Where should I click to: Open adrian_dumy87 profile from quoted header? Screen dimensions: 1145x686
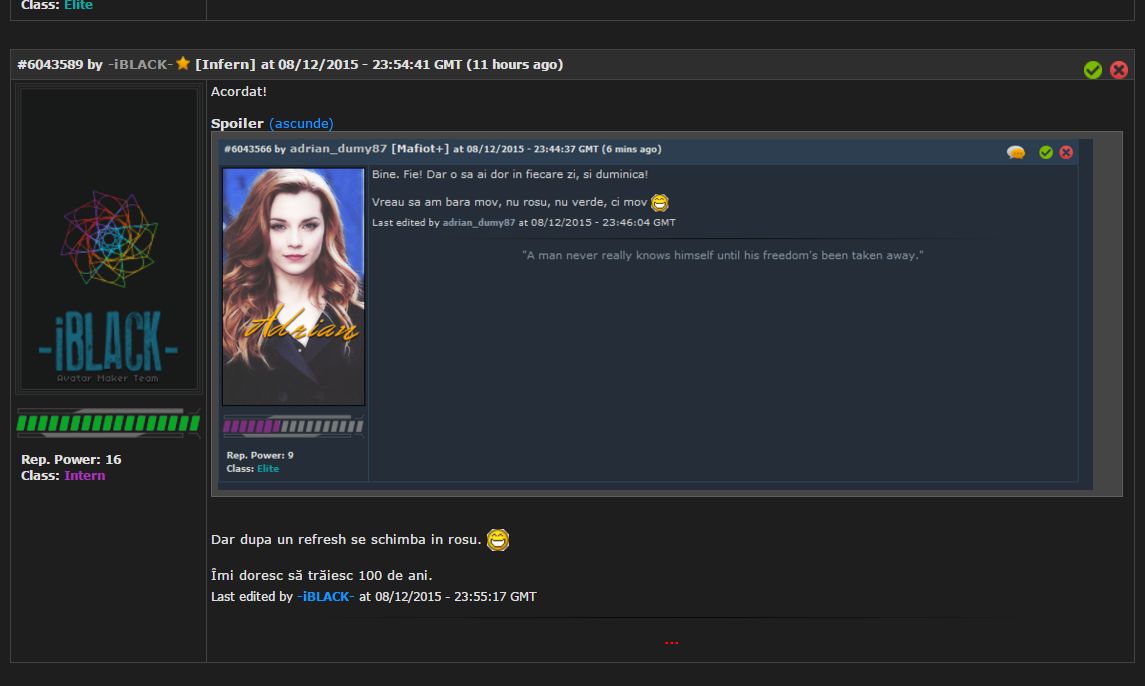[338, 149]
